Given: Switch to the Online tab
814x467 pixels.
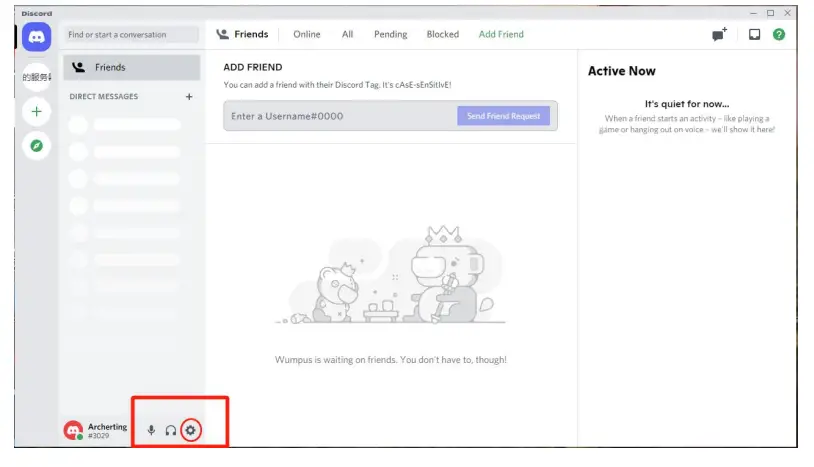Looking at the screenshot, I should pyautogui.click(x=307, y=34).
